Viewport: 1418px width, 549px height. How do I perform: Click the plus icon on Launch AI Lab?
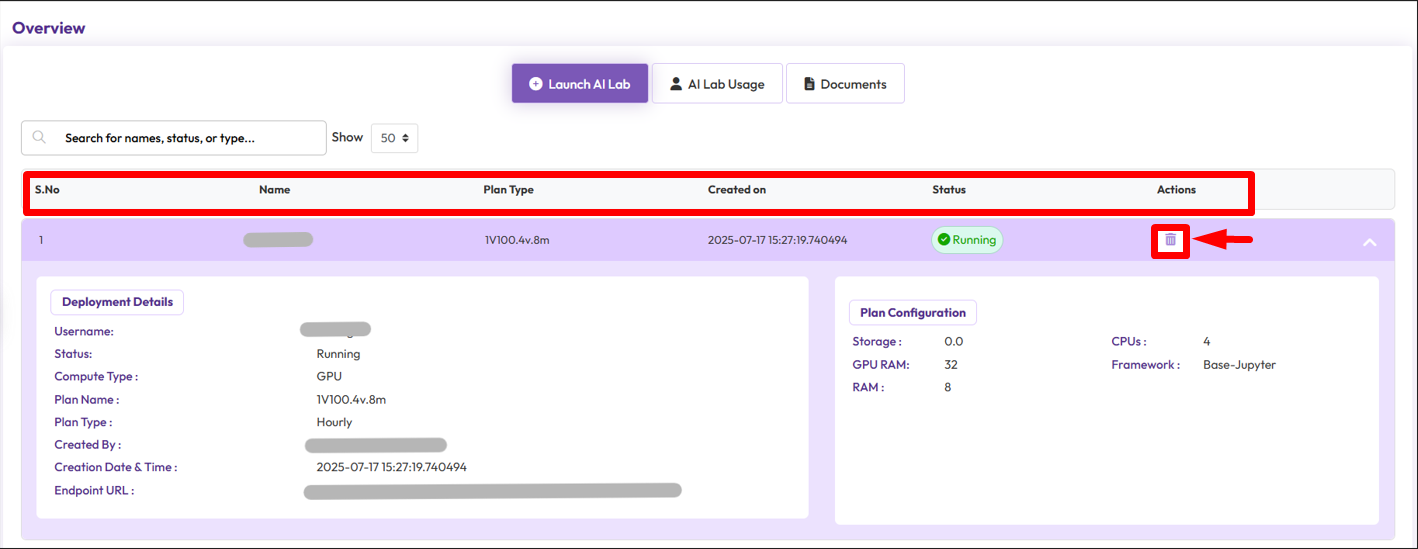[535, 84]
